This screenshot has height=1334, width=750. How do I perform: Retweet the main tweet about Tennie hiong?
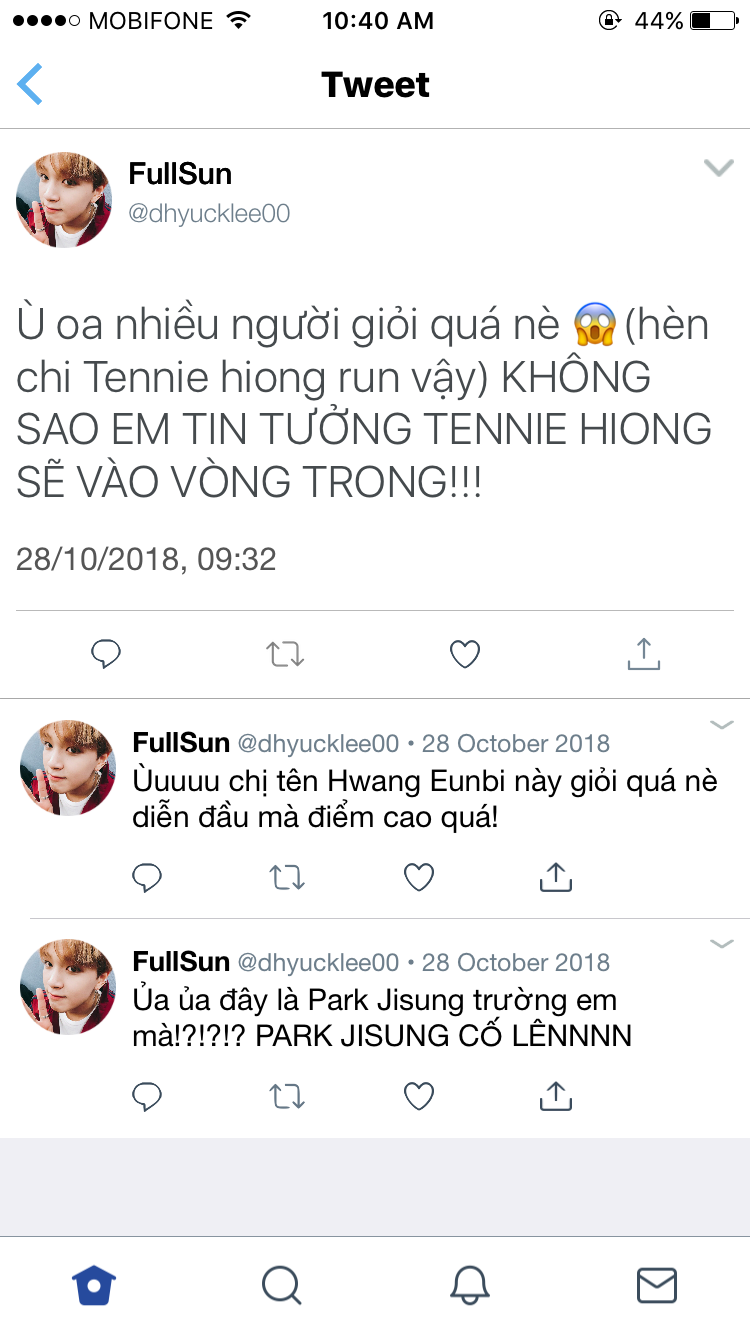285,654
